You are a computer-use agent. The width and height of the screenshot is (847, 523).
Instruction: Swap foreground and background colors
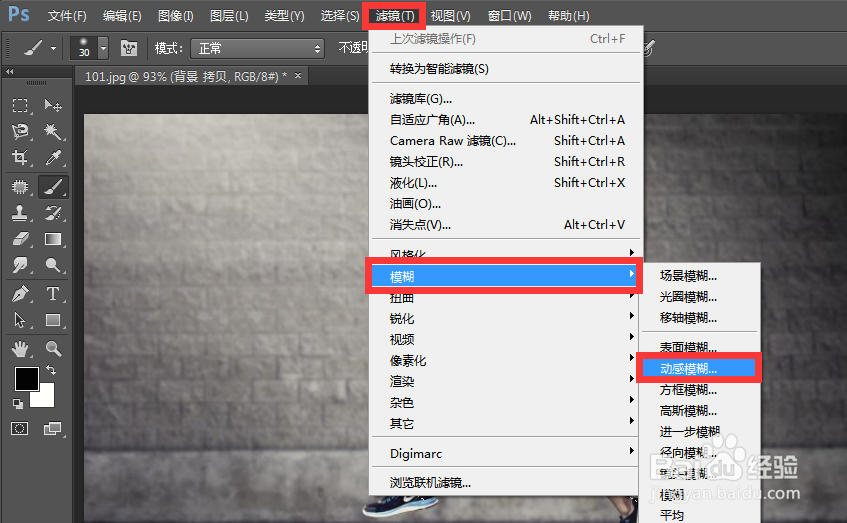[x=51, y=370]
